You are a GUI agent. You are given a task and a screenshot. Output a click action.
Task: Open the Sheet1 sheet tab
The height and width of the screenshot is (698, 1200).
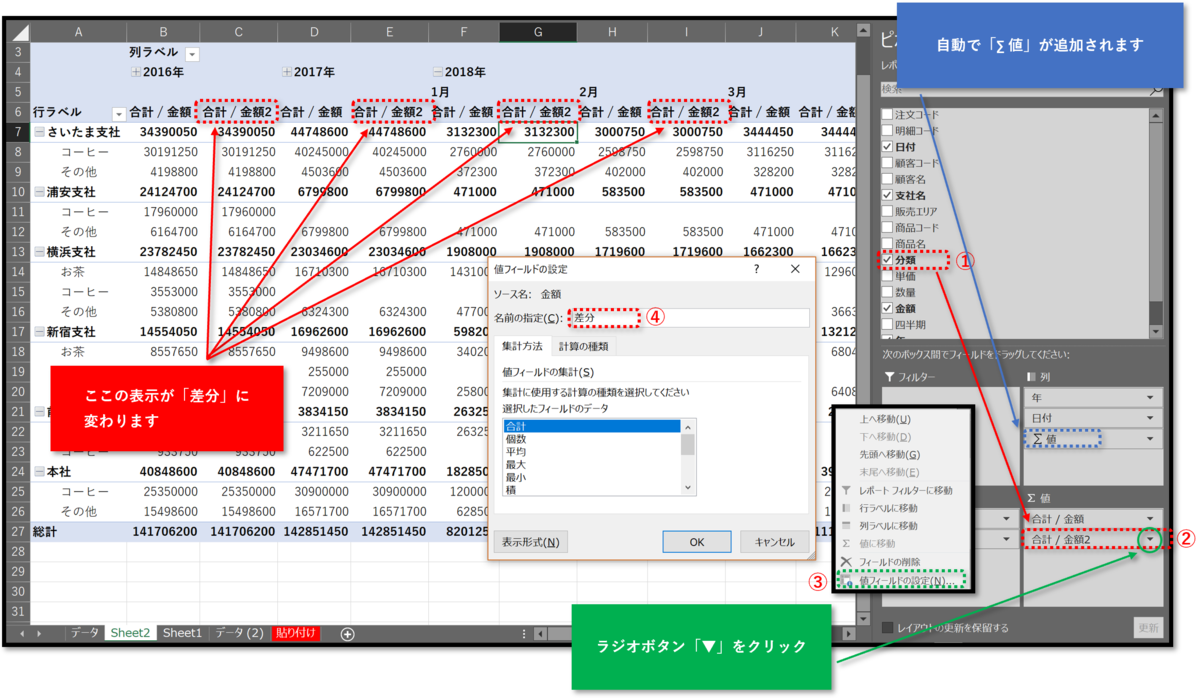click(x=182, y=633)
